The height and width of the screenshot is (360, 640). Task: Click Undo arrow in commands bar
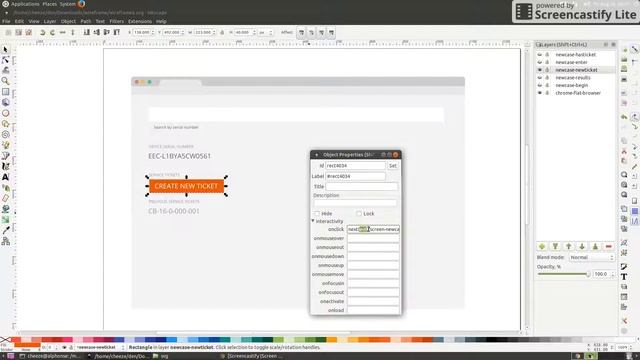[x=624, y=117]
